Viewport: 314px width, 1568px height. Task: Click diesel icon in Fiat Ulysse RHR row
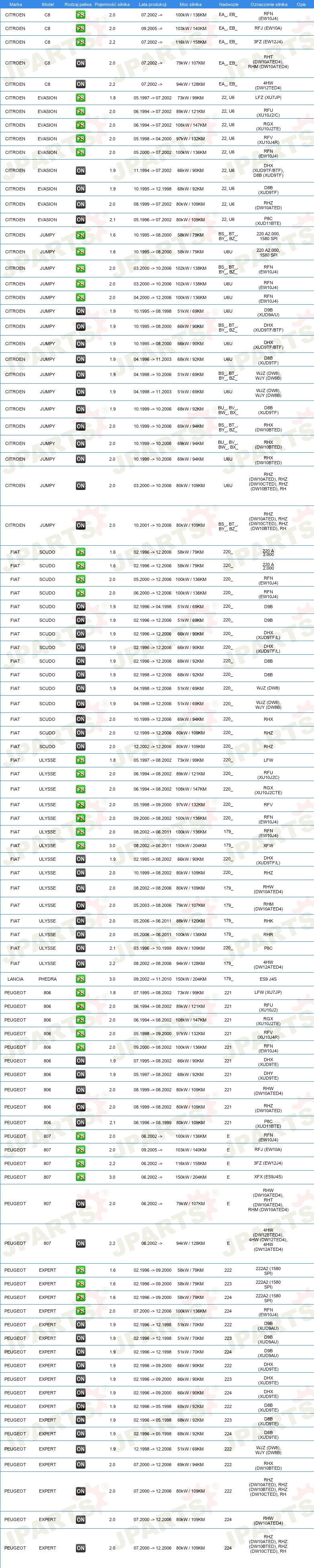[80, 935]
